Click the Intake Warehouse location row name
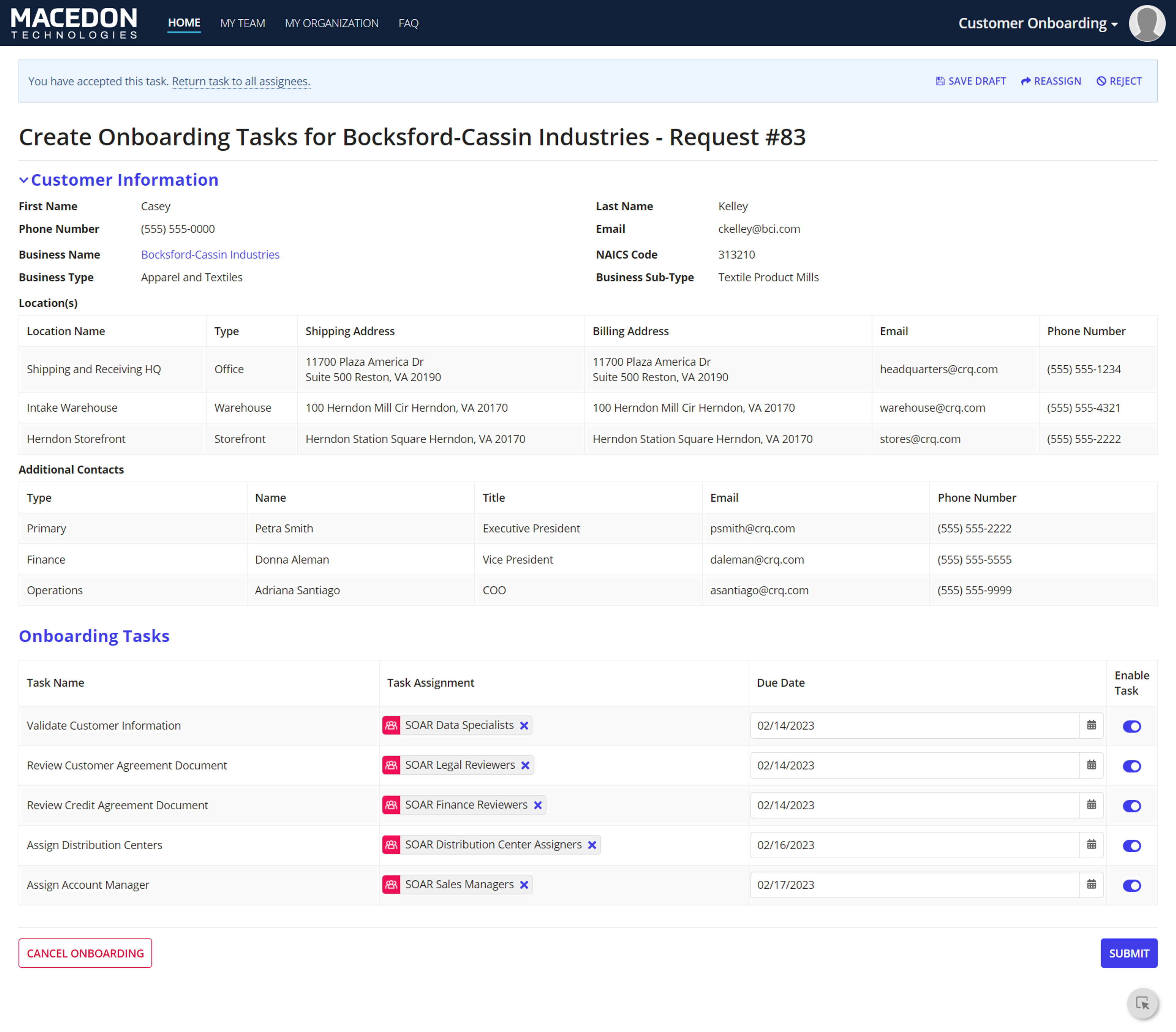Viewport: 1176px width, 1032px height. (72, 408)
